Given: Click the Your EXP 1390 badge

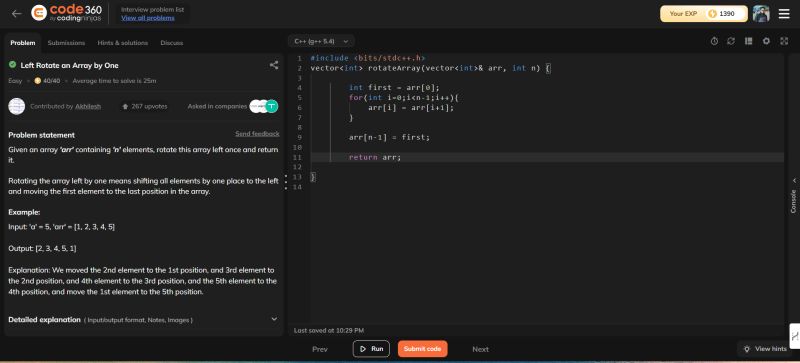Looking at the screenshot, I should click(704, 14).
